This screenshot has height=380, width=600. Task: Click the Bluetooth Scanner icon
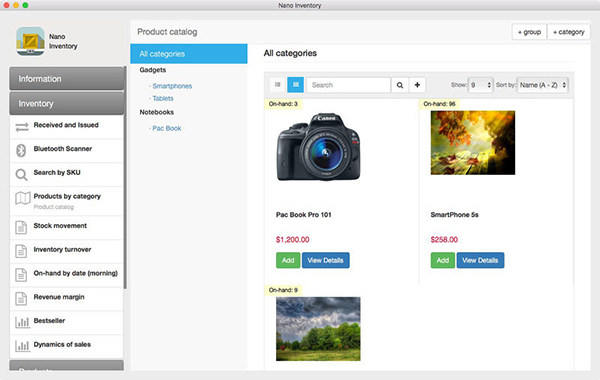21,150
